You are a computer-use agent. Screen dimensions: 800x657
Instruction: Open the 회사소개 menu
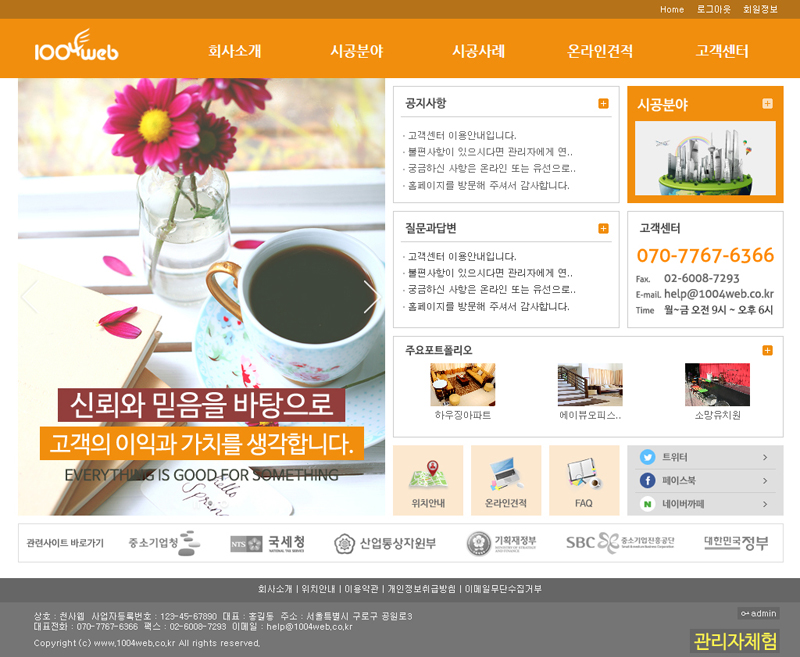click(235, 52)
